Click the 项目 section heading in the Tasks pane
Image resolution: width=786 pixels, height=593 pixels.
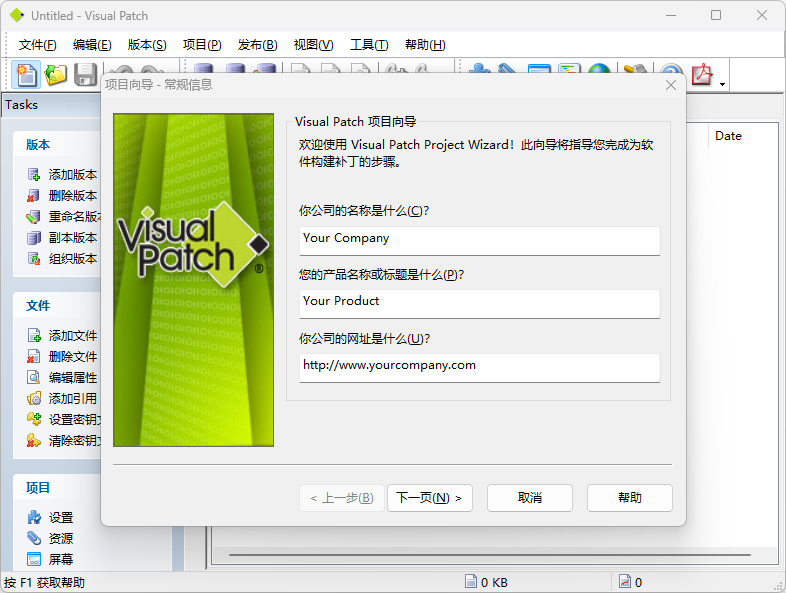tap(38, 488)
